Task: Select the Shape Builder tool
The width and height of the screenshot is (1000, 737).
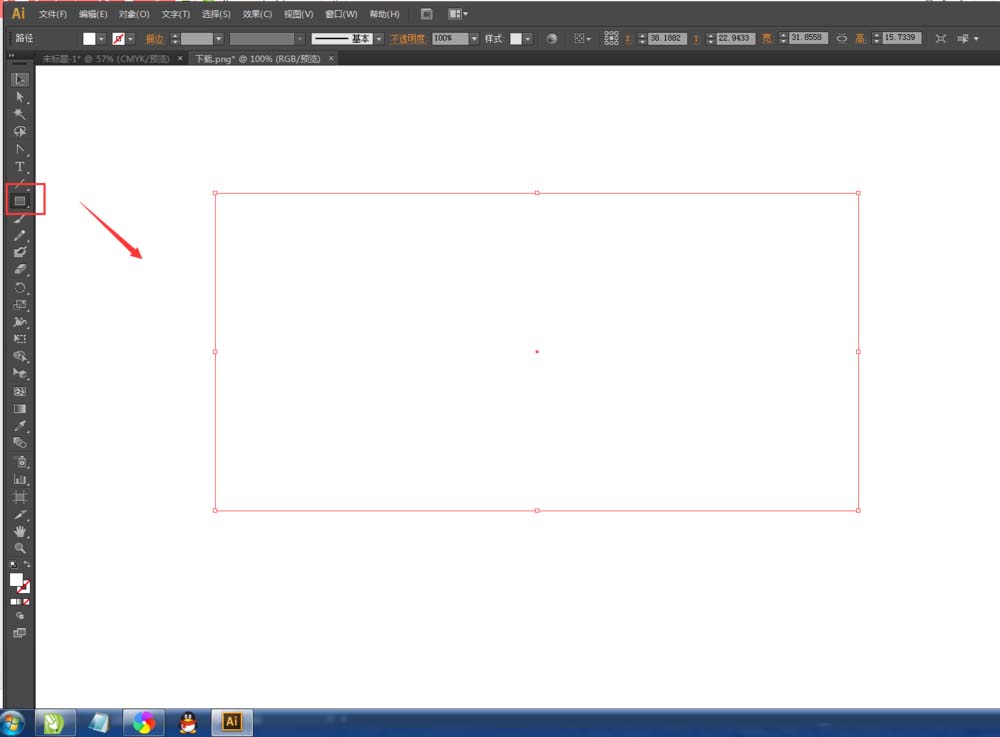Action: (20, 356)
